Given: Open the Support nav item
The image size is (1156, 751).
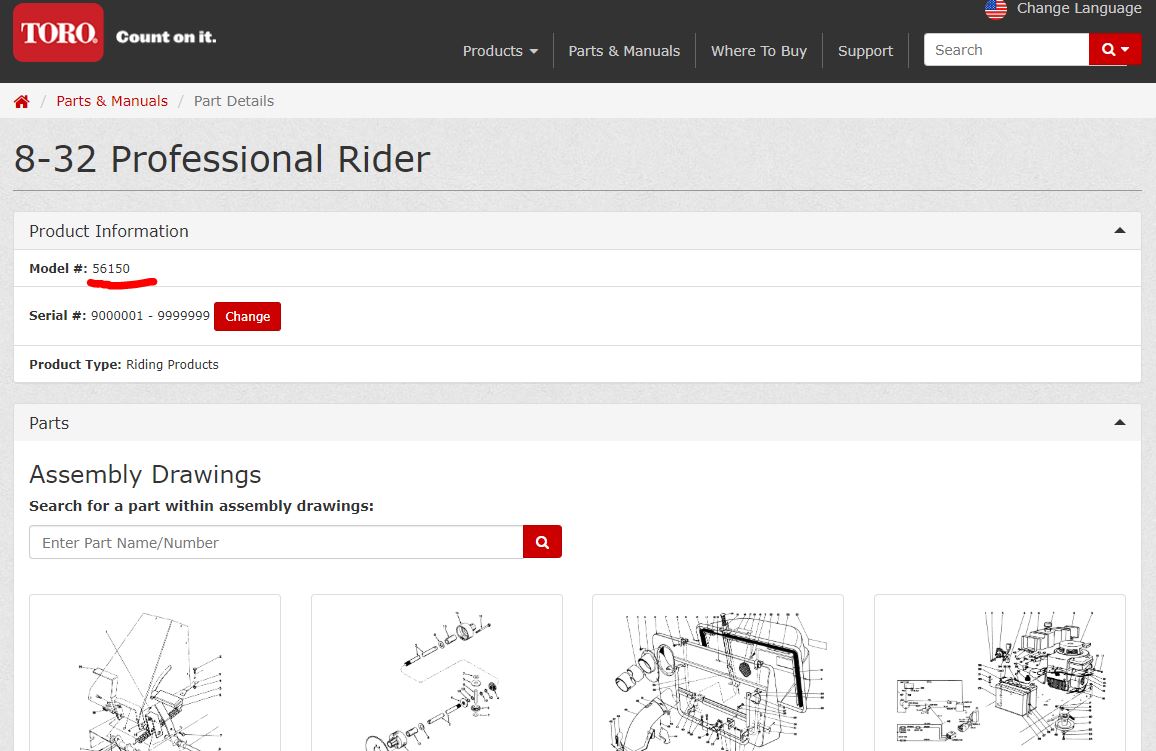Looking at the screenshot, I should (x=865, y=51).
